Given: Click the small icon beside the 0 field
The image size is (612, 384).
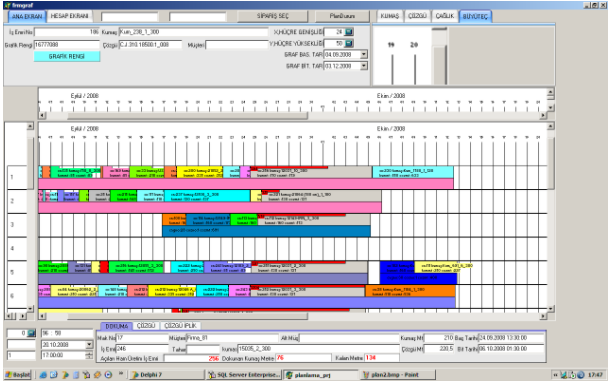Looking at the screenshot, I should 31,333.
